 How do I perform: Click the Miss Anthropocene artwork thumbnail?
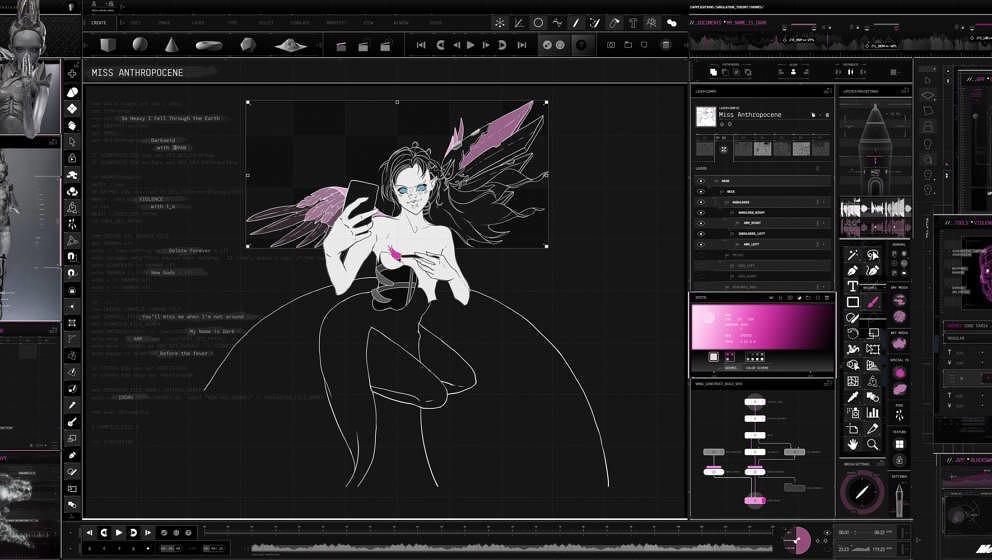705,118
